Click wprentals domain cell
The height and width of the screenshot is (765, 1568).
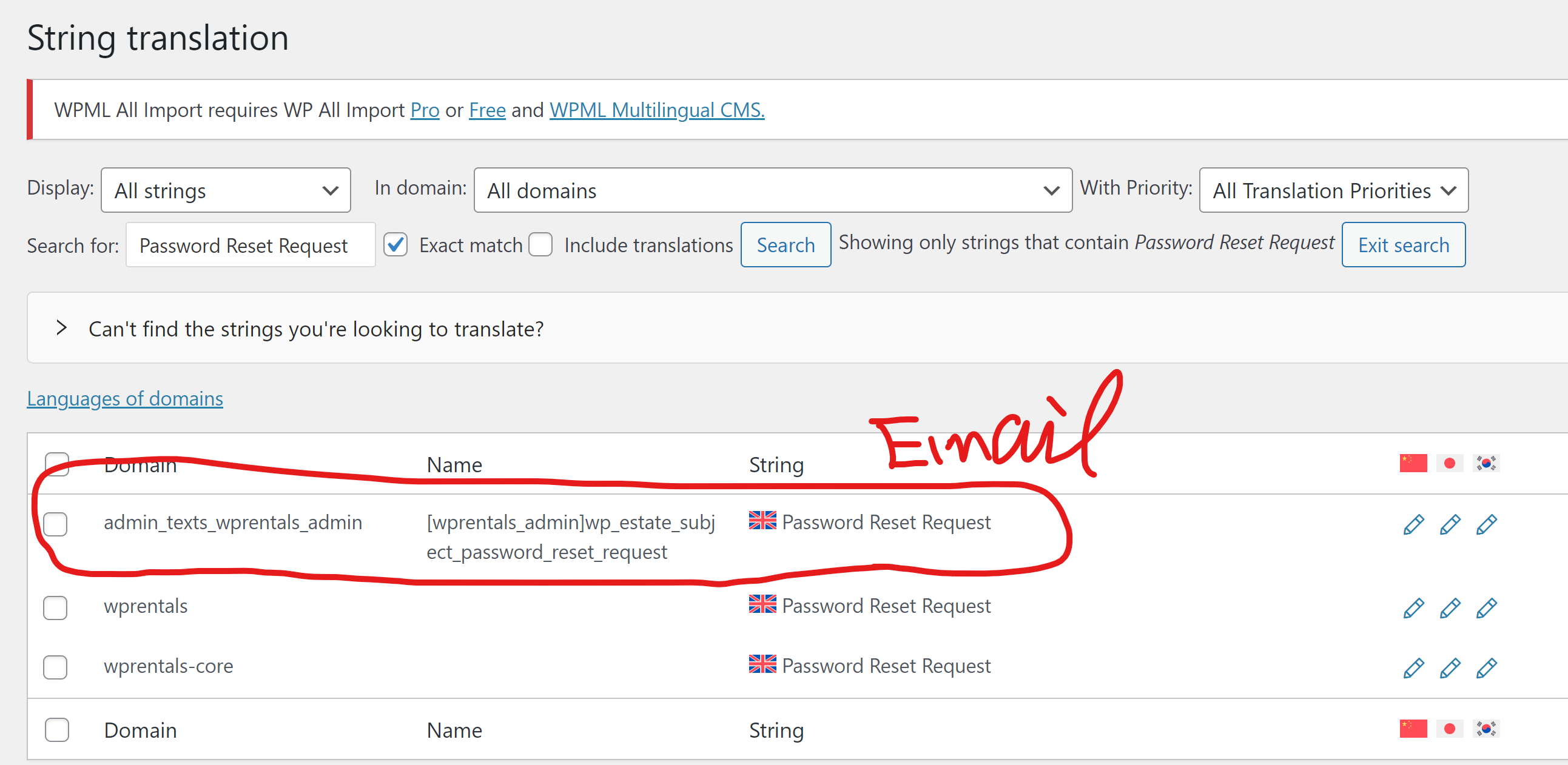click(146, 606)
